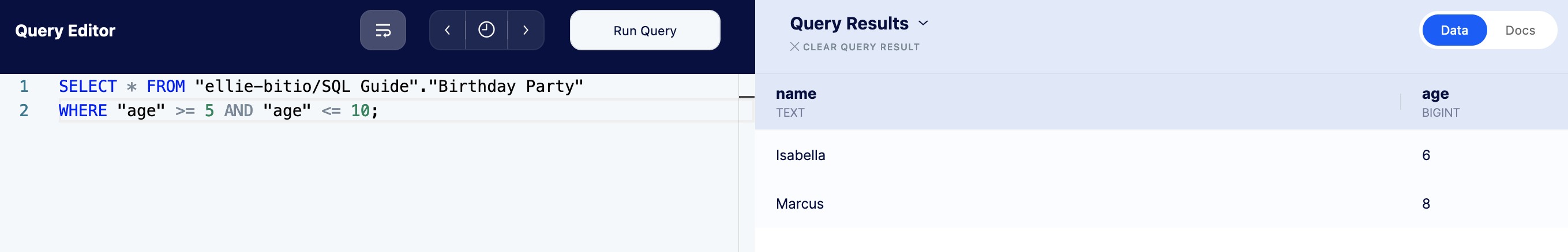Select the Marcus cell in results
The image size is (1568, 252).
(x=799, y=204)
